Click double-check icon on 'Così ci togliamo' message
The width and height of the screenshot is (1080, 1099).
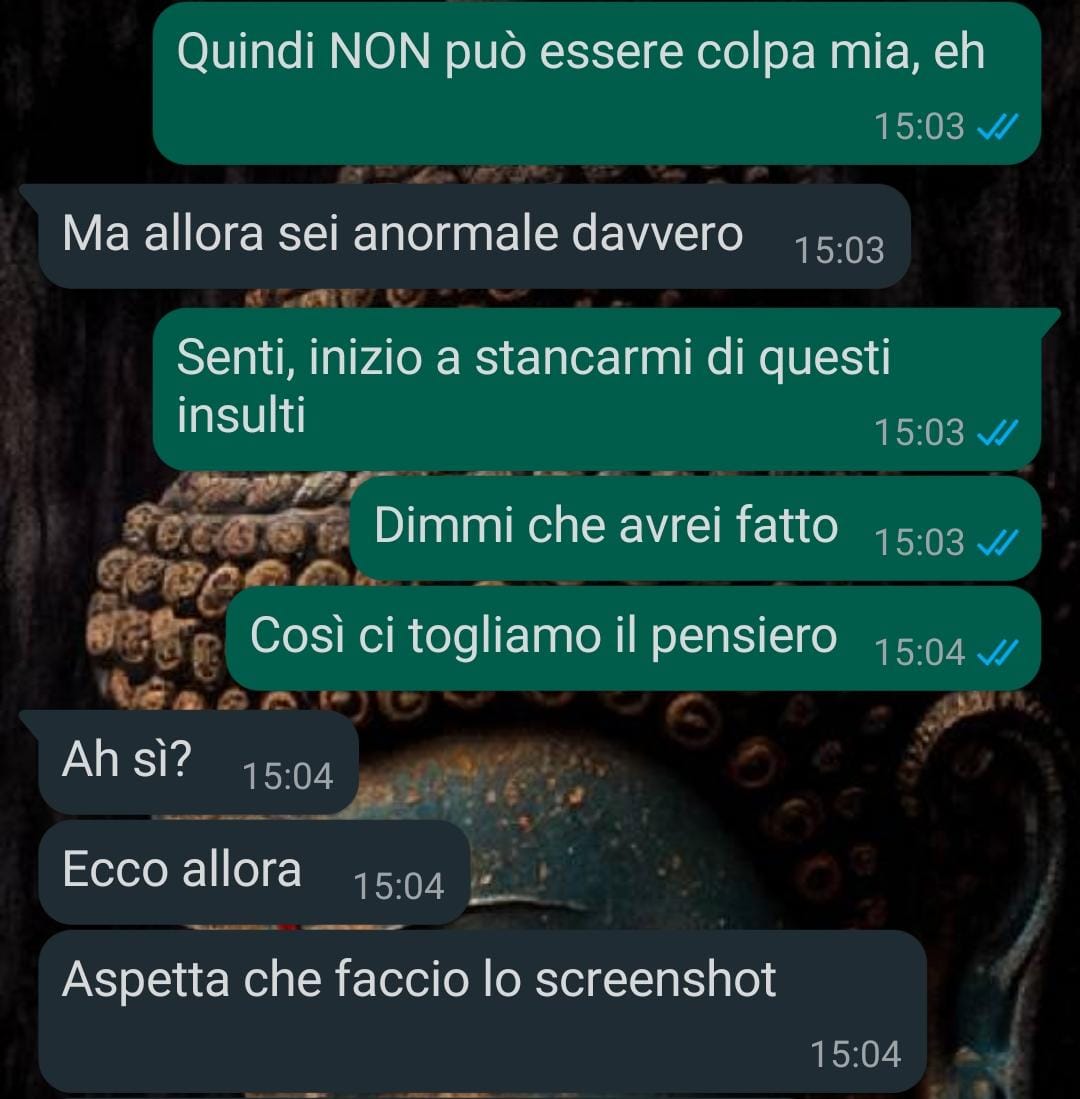(997, 653)
